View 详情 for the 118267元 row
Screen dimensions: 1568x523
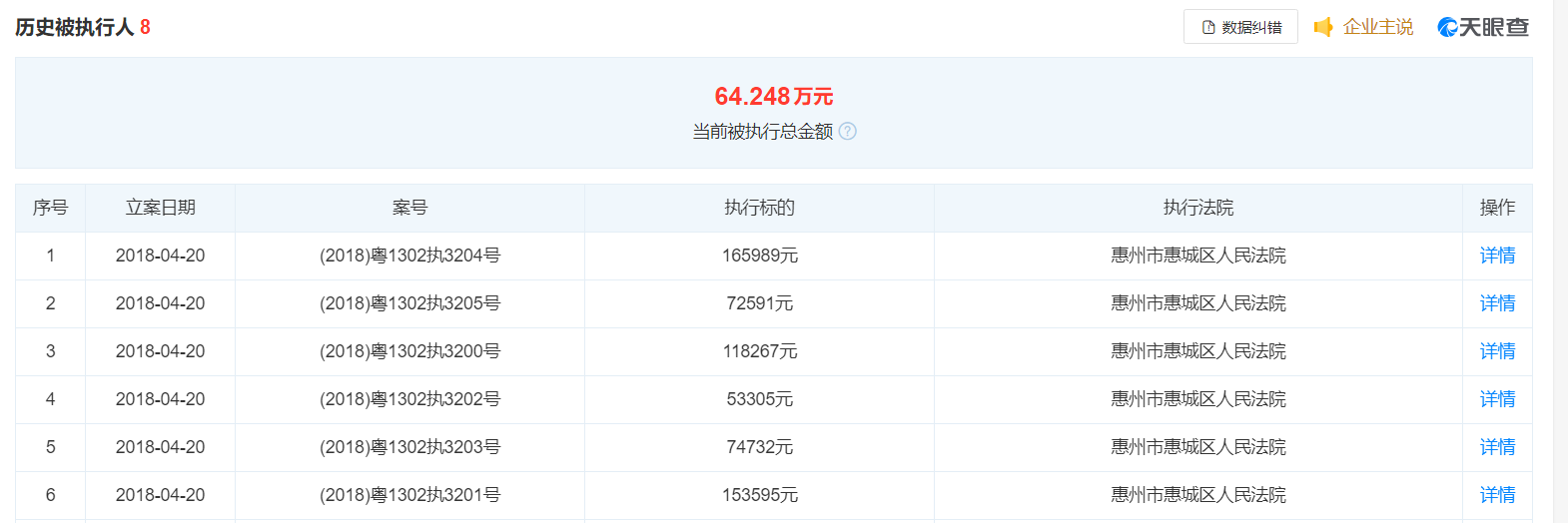(1496, 351)
